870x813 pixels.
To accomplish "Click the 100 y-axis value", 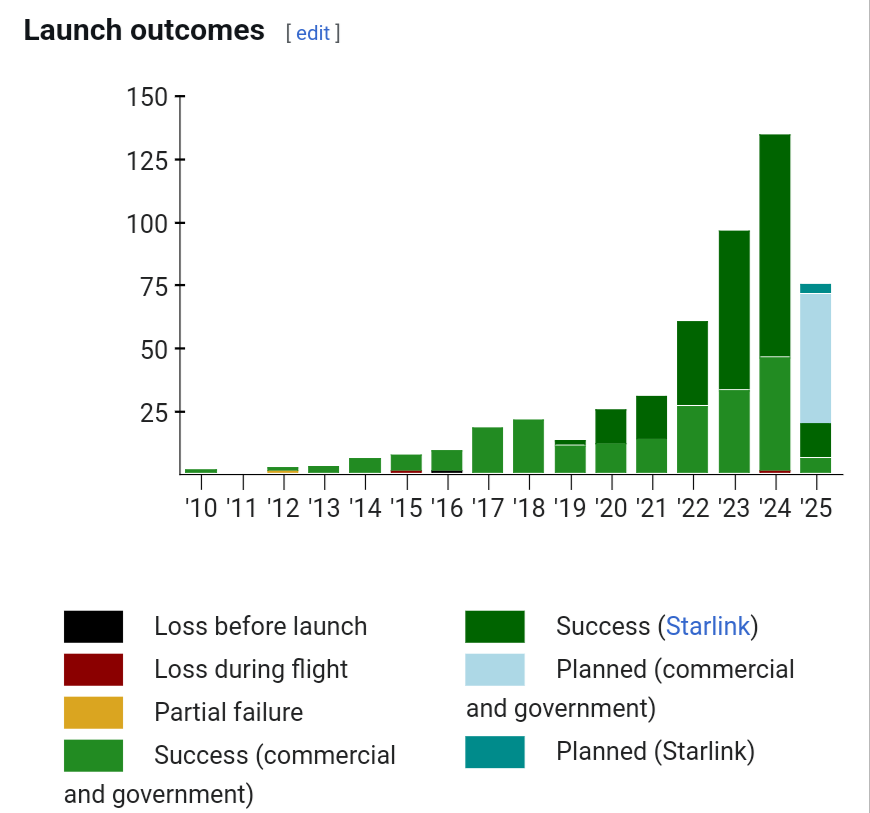I will pyautogui.click(x=147, y=224).
